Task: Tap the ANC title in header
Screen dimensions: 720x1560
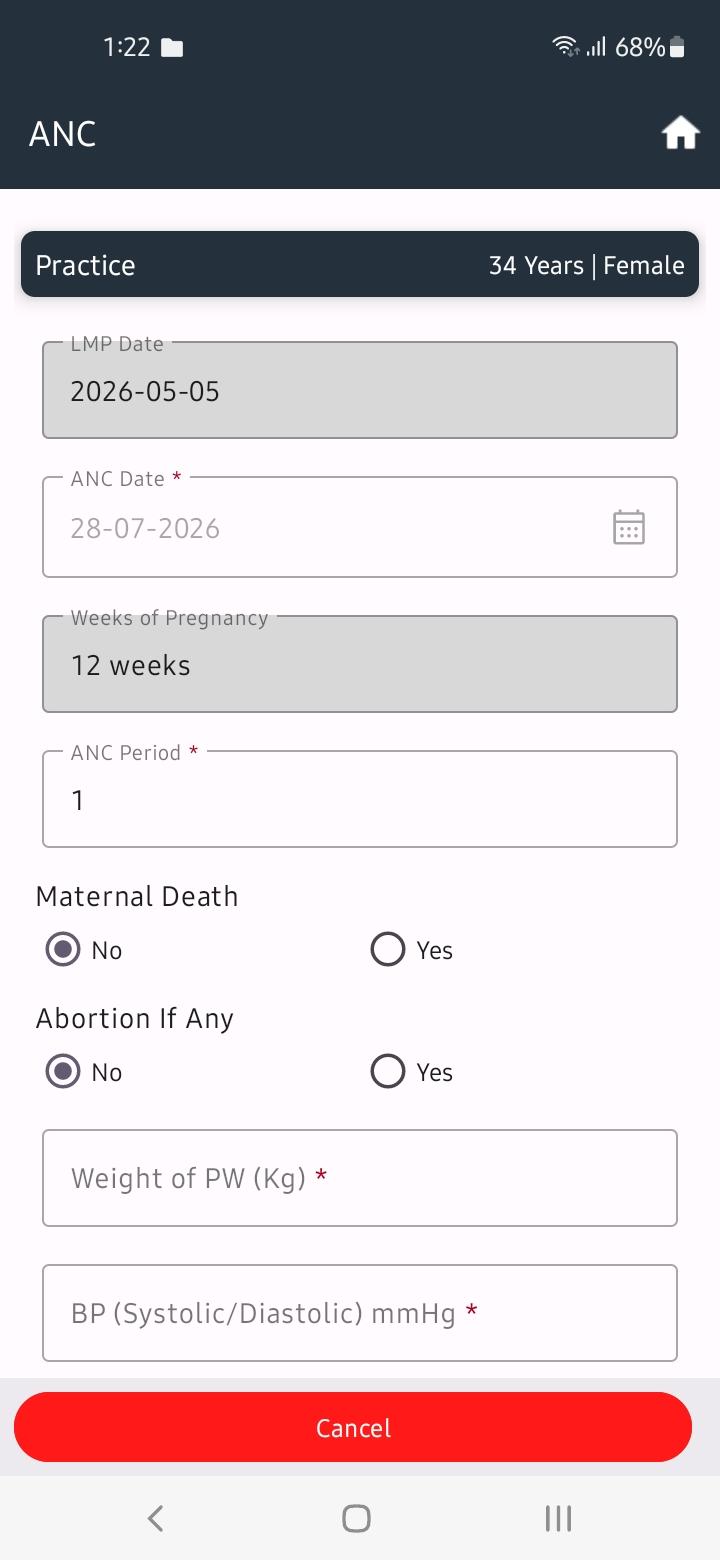Action: click(x=62, y=134)
